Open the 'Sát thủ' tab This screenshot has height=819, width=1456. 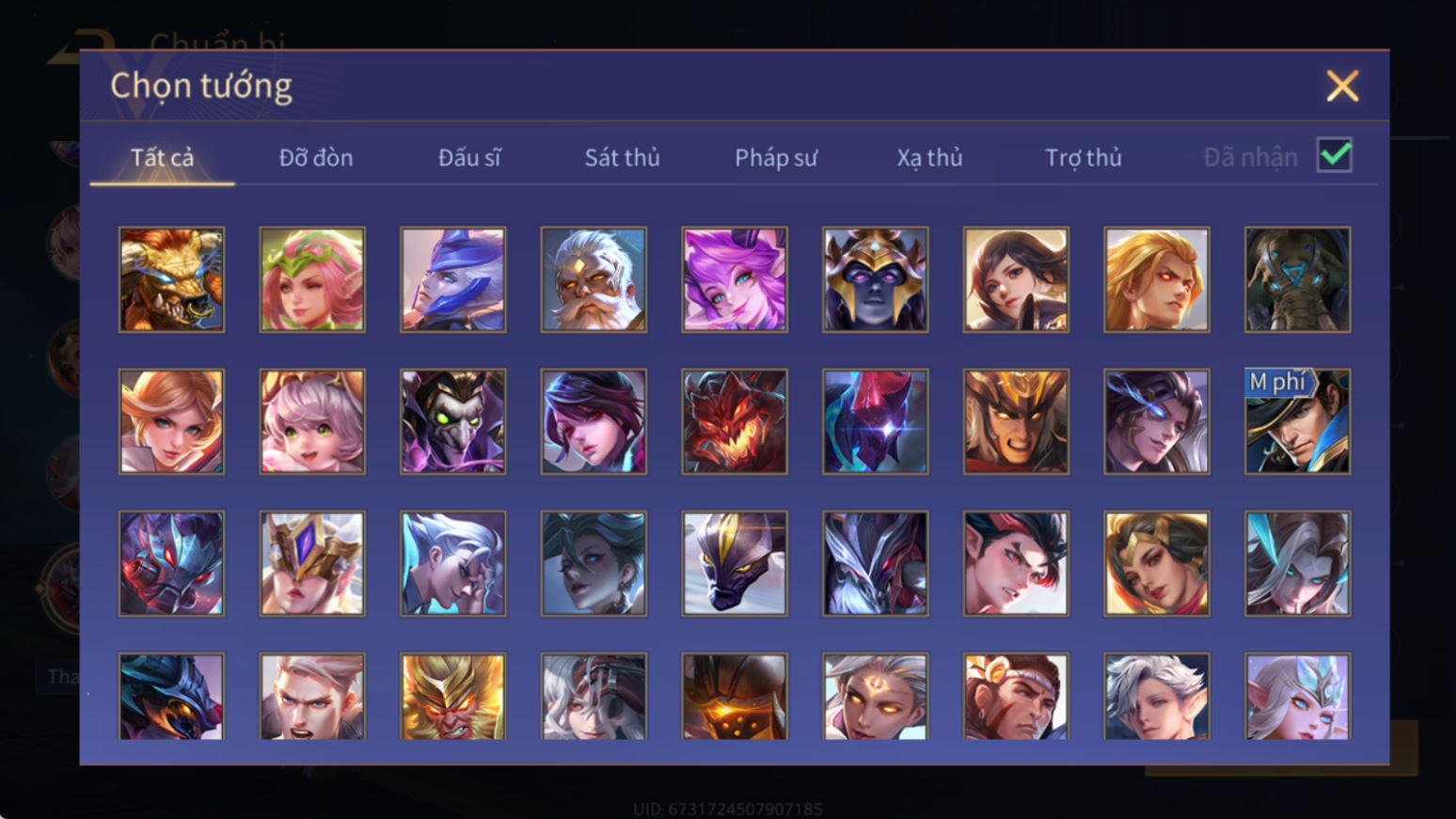click(x=622, y=157)
